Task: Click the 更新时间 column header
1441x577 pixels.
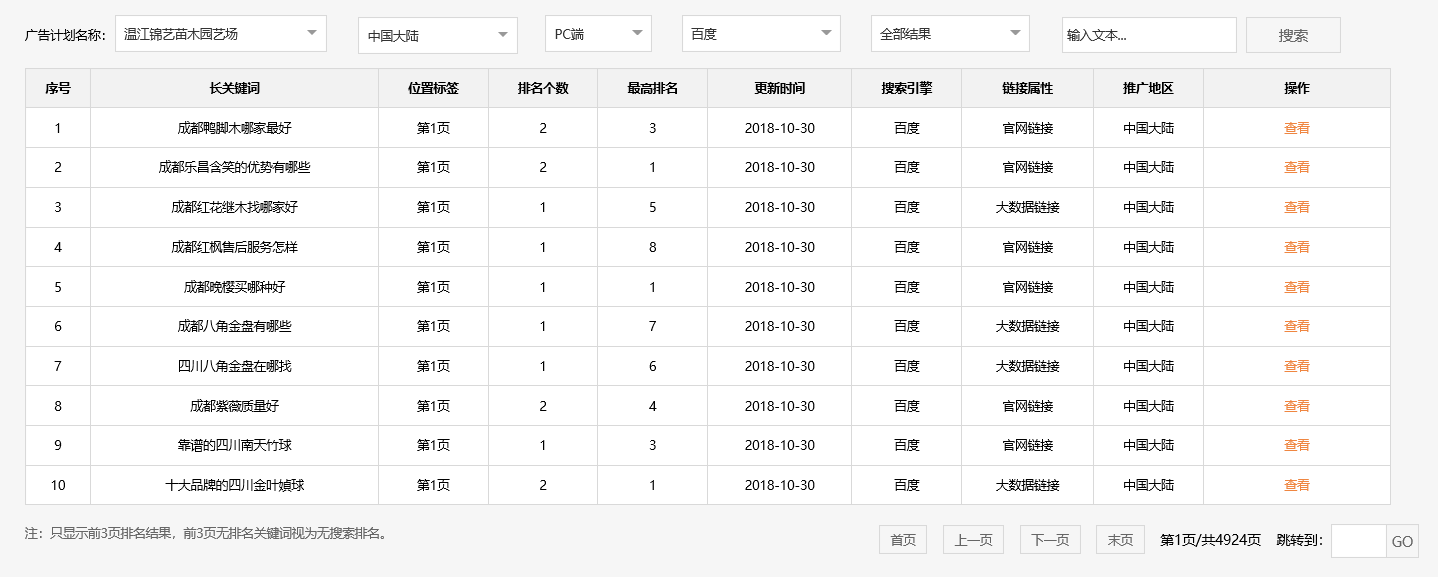Action: coord(779,88)
